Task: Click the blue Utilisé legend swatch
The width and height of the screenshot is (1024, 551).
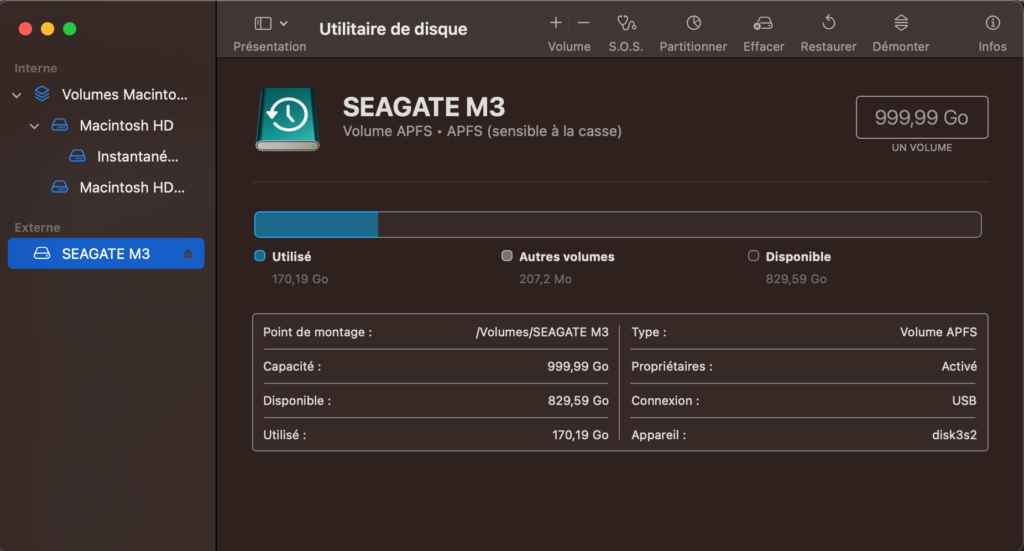Action: [260, 256]
